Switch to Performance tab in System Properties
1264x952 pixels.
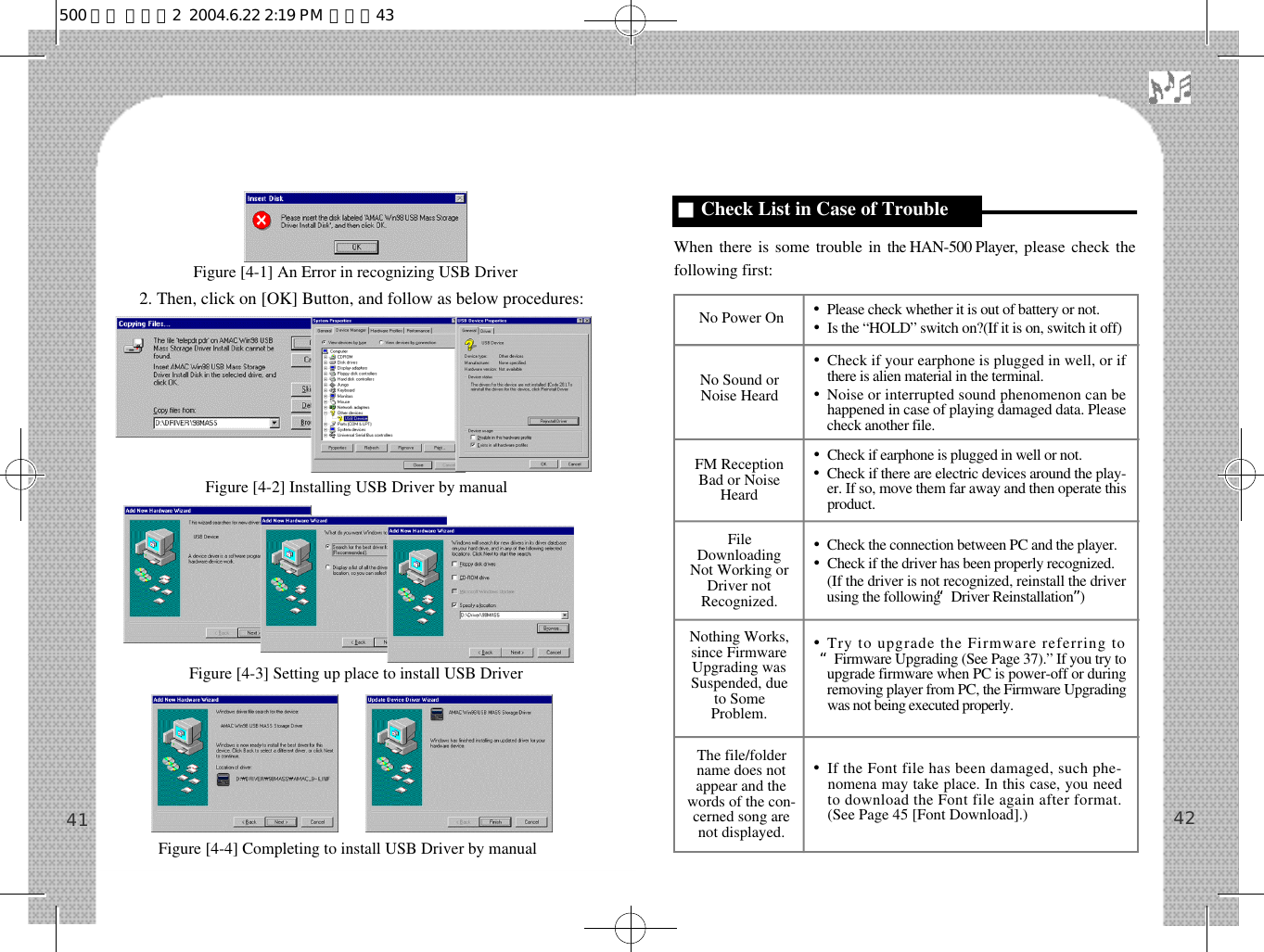(x=418, y=331)
